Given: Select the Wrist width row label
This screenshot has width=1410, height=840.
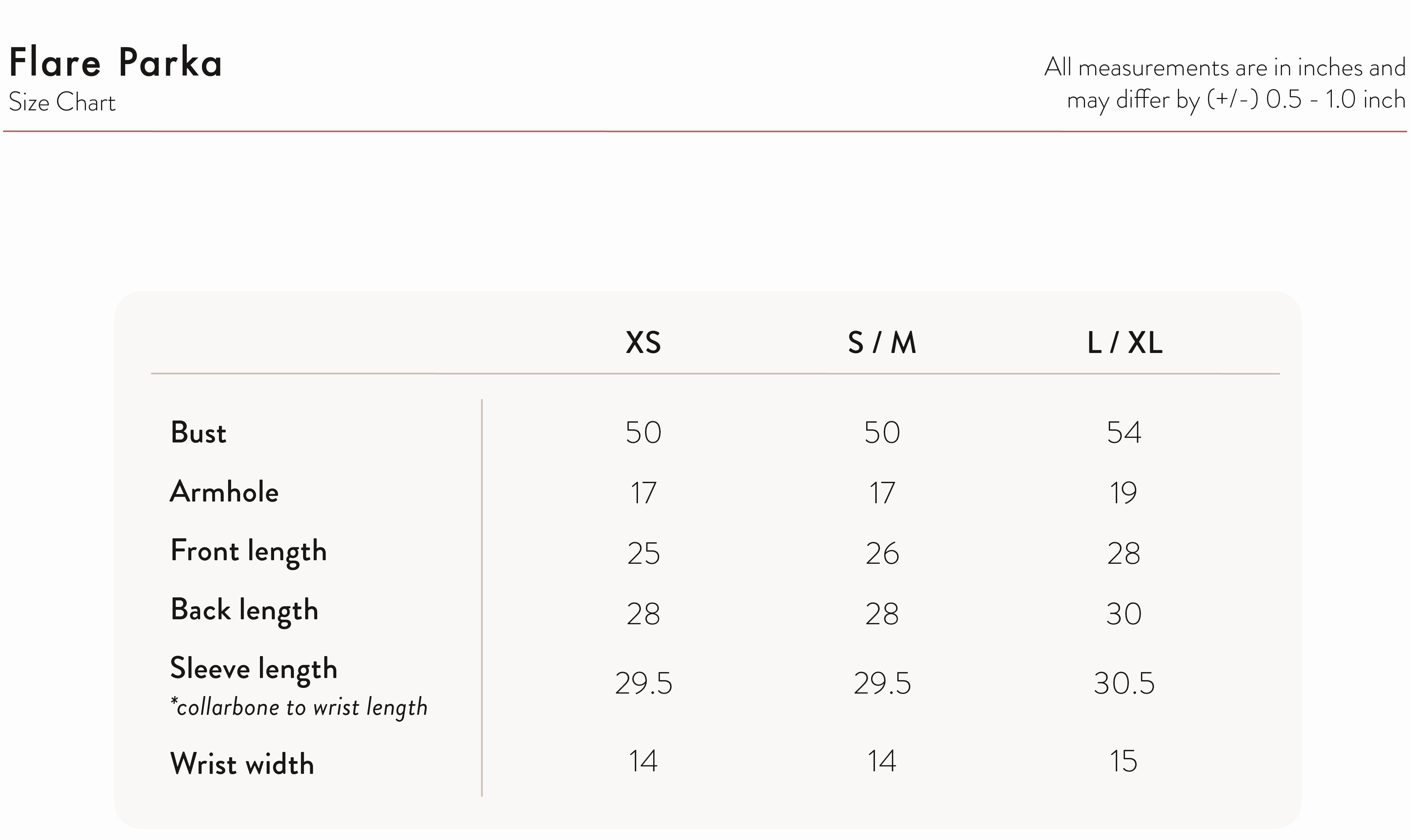Looking at the screenshot, I should pyautogui.click(x=242, y=764).
